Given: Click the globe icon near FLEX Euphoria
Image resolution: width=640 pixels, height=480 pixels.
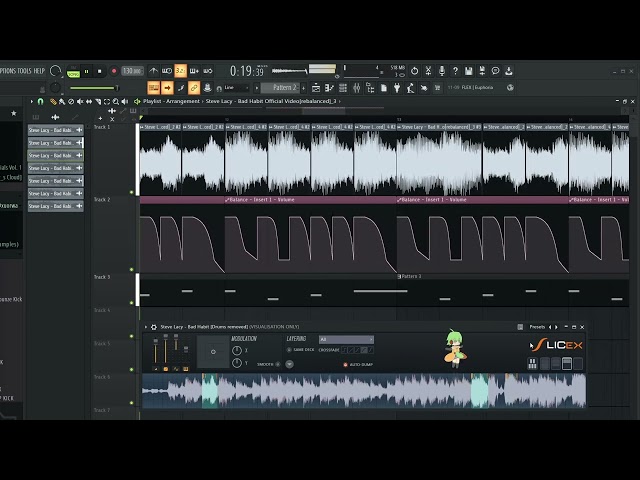Looking at the screenshot, I should (510, 87).
